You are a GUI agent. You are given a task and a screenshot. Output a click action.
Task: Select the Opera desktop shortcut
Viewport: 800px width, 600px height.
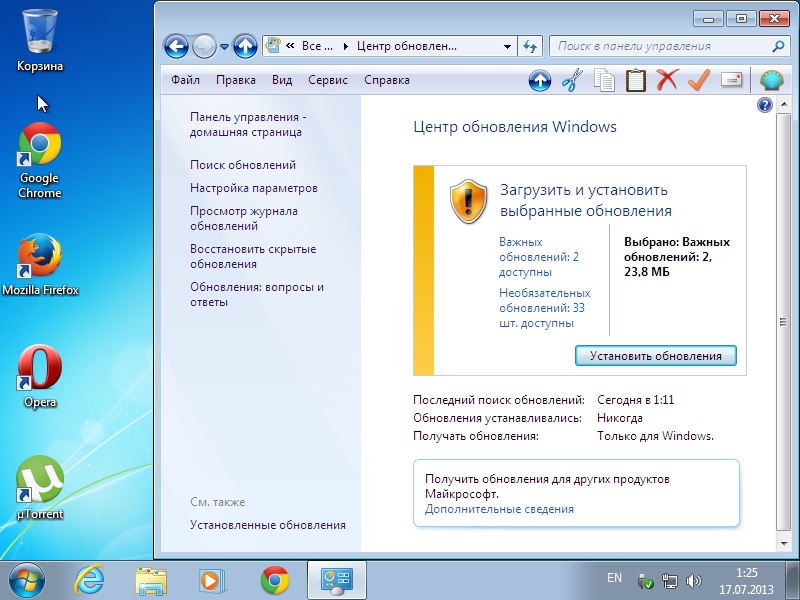pyautogui.click(x=40, y=377)
